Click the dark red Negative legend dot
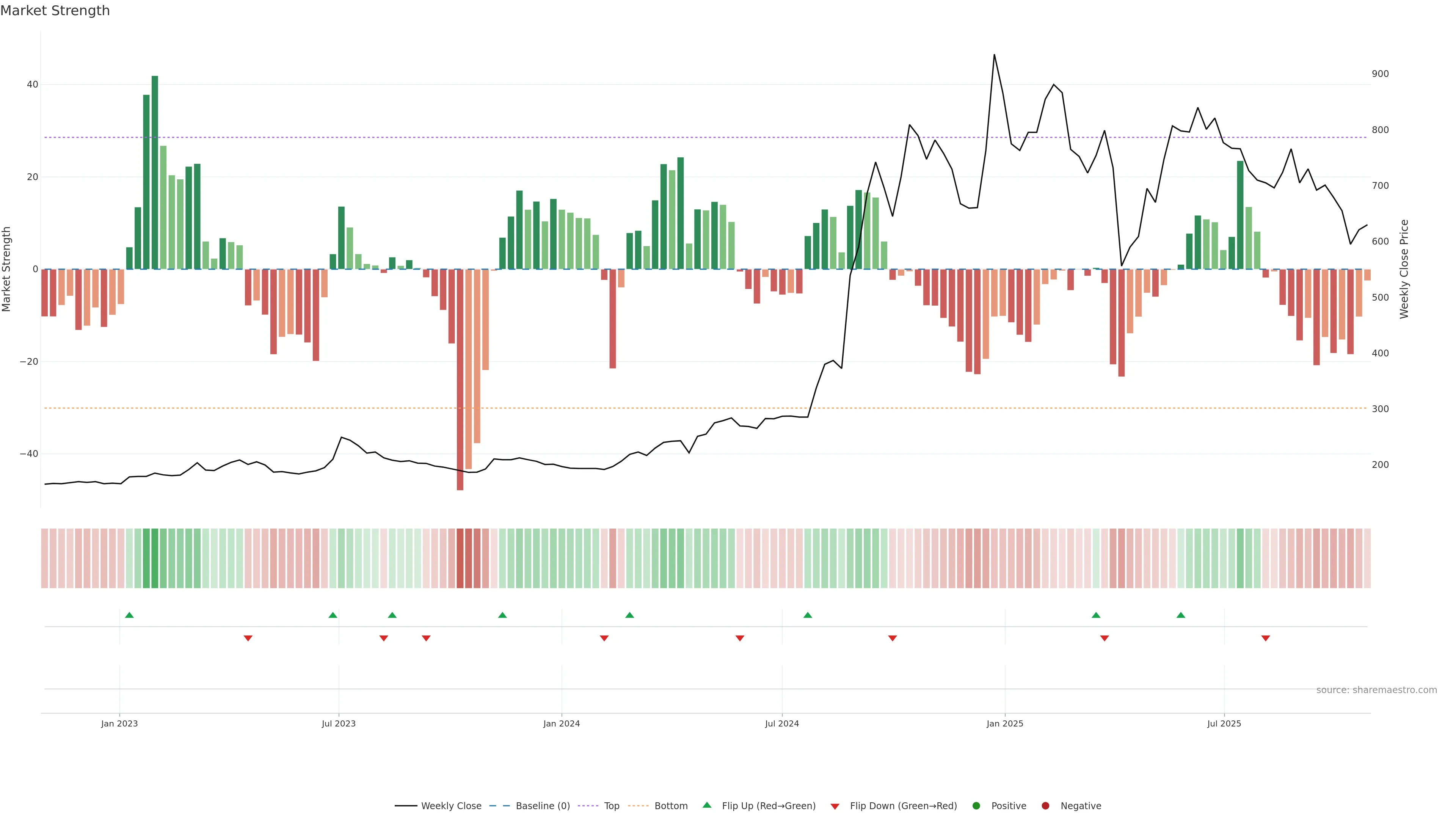 (x=1045, y=806)
